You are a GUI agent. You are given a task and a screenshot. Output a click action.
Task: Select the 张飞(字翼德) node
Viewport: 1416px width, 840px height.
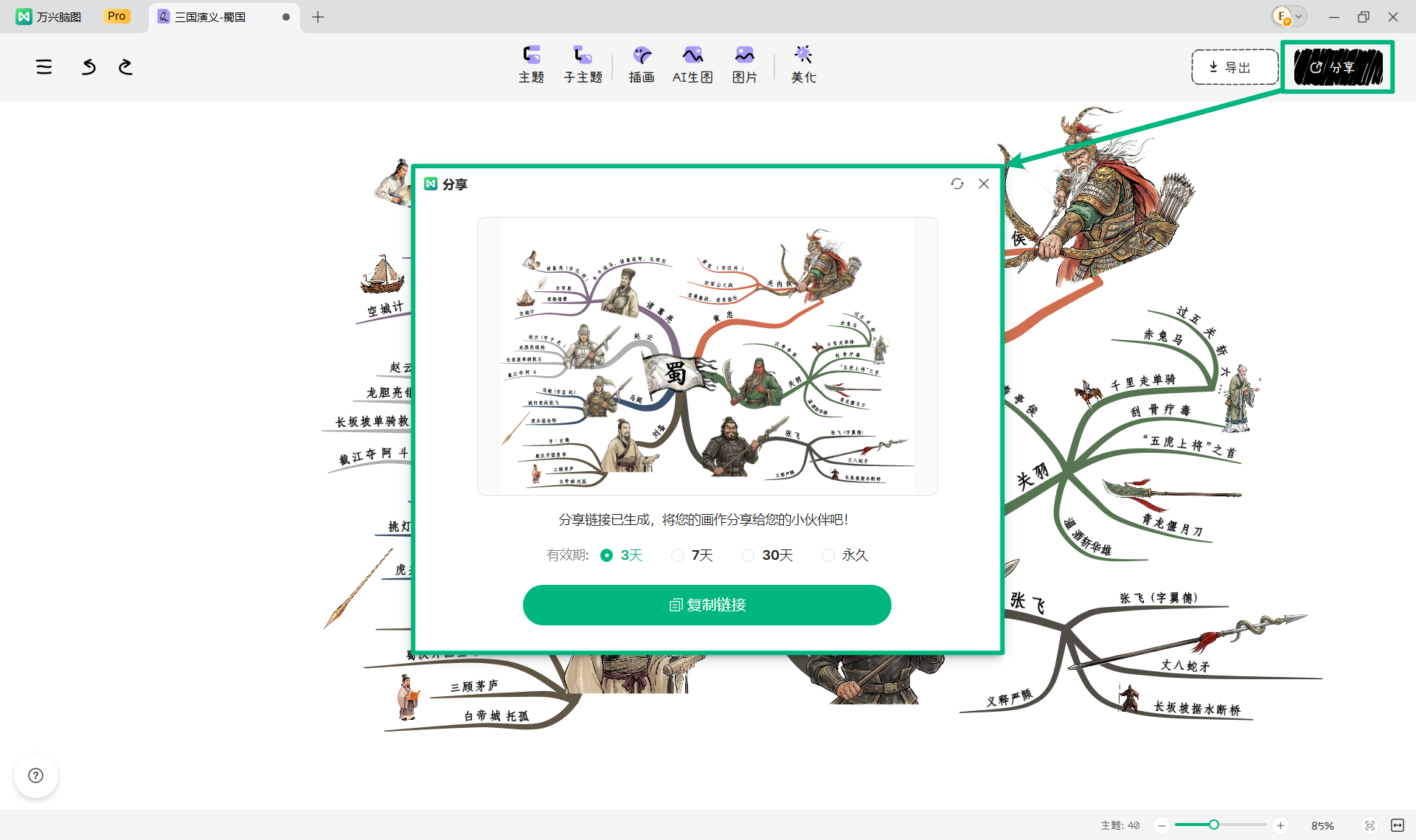(1159, 598)
